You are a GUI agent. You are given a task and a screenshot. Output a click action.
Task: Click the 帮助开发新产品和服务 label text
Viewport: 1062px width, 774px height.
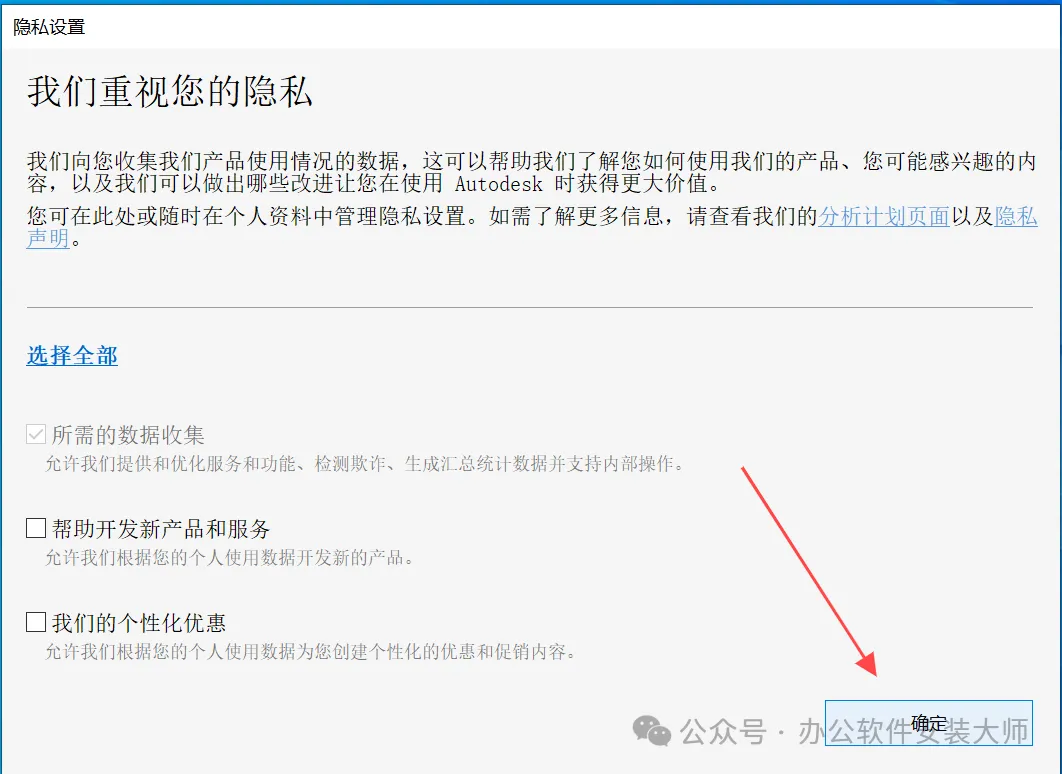coord(161,528)
